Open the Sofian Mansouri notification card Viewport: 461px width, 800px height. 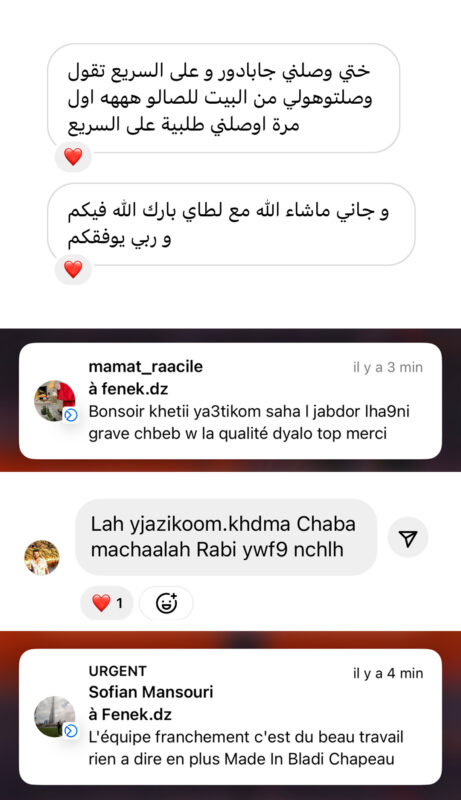230,716
